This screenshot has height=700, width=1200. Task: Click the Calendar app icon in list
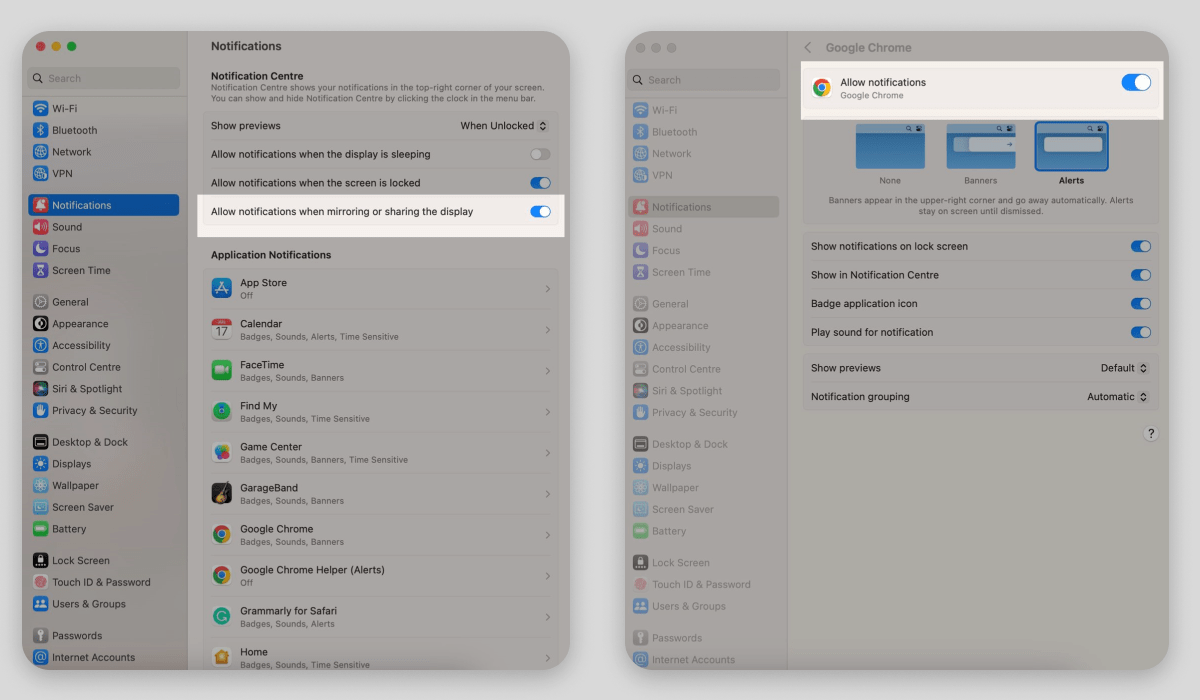point(221,330)
